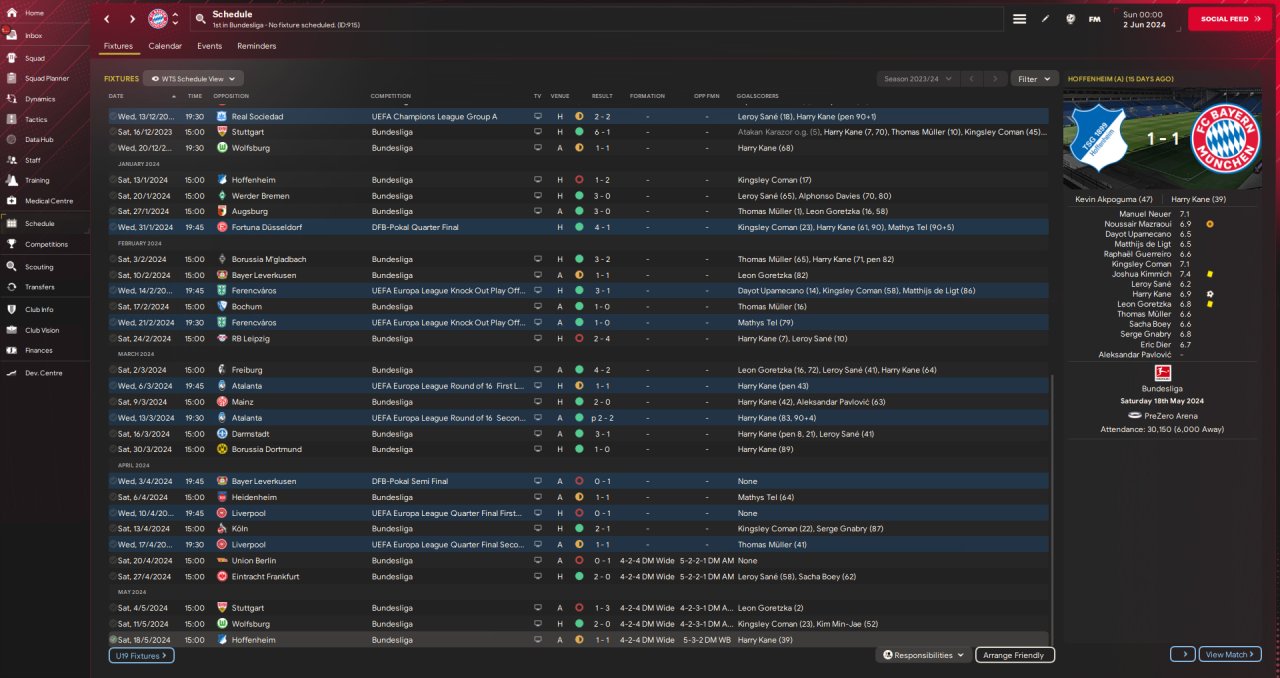Click the U19 Fixtures button

click(141, 655)
